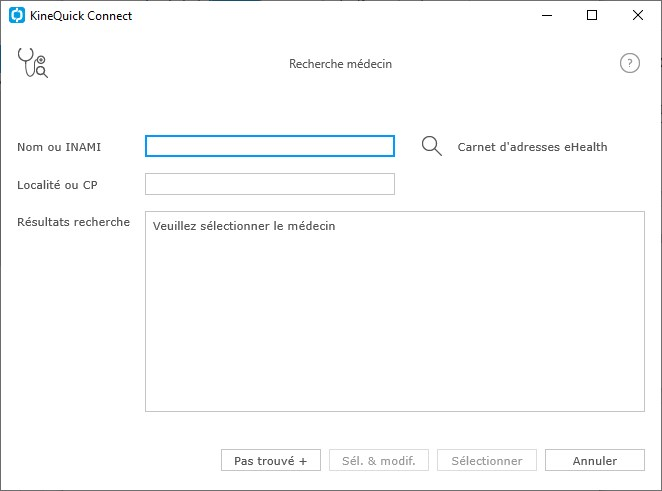Viewport: 662px width, 491px height.
Task: Click the Sélectionner button
Action: pyautogui.click(x=487, y=460)
